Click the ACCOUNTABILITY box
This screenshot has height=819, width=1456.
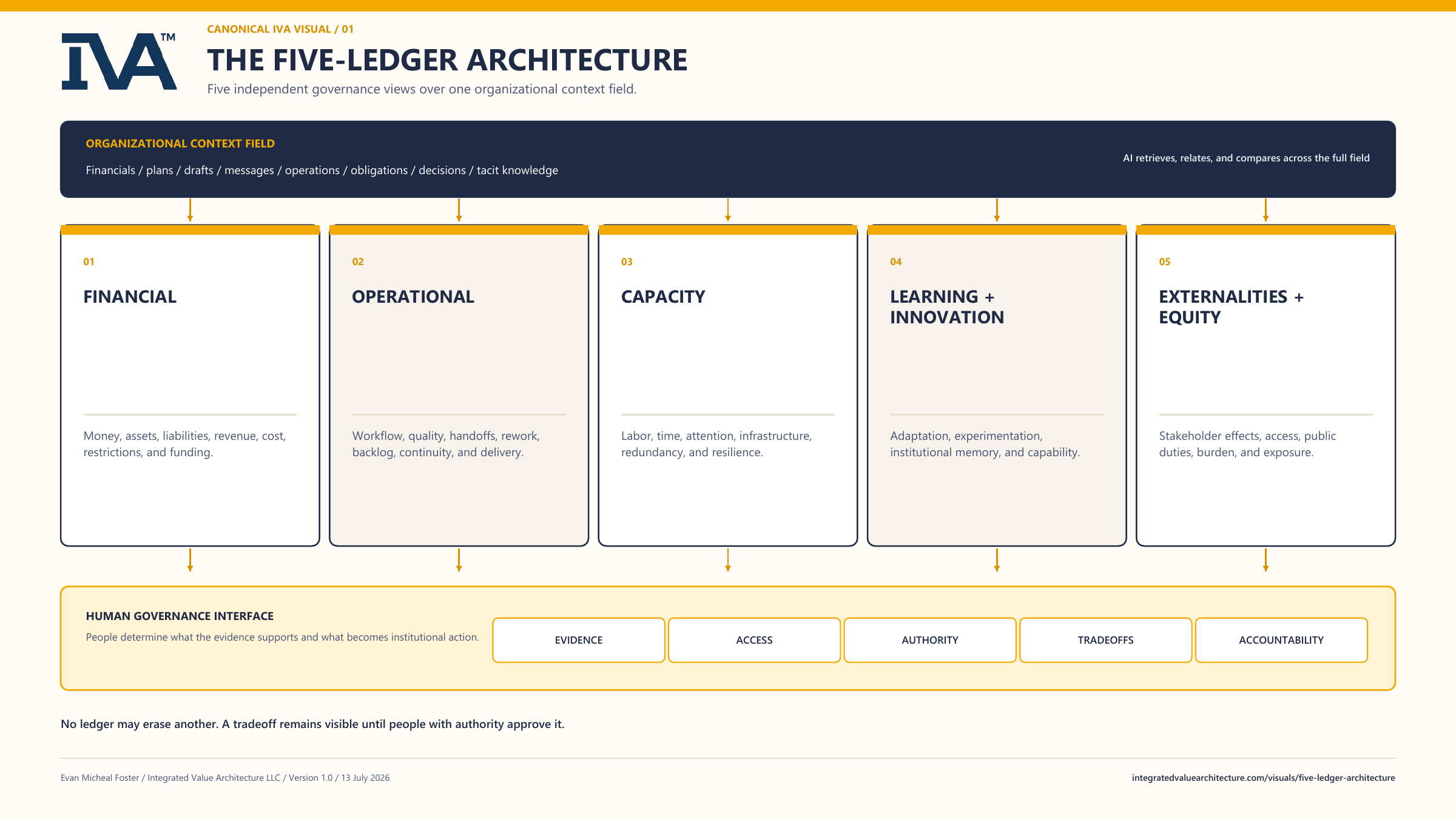point(1281,640)
